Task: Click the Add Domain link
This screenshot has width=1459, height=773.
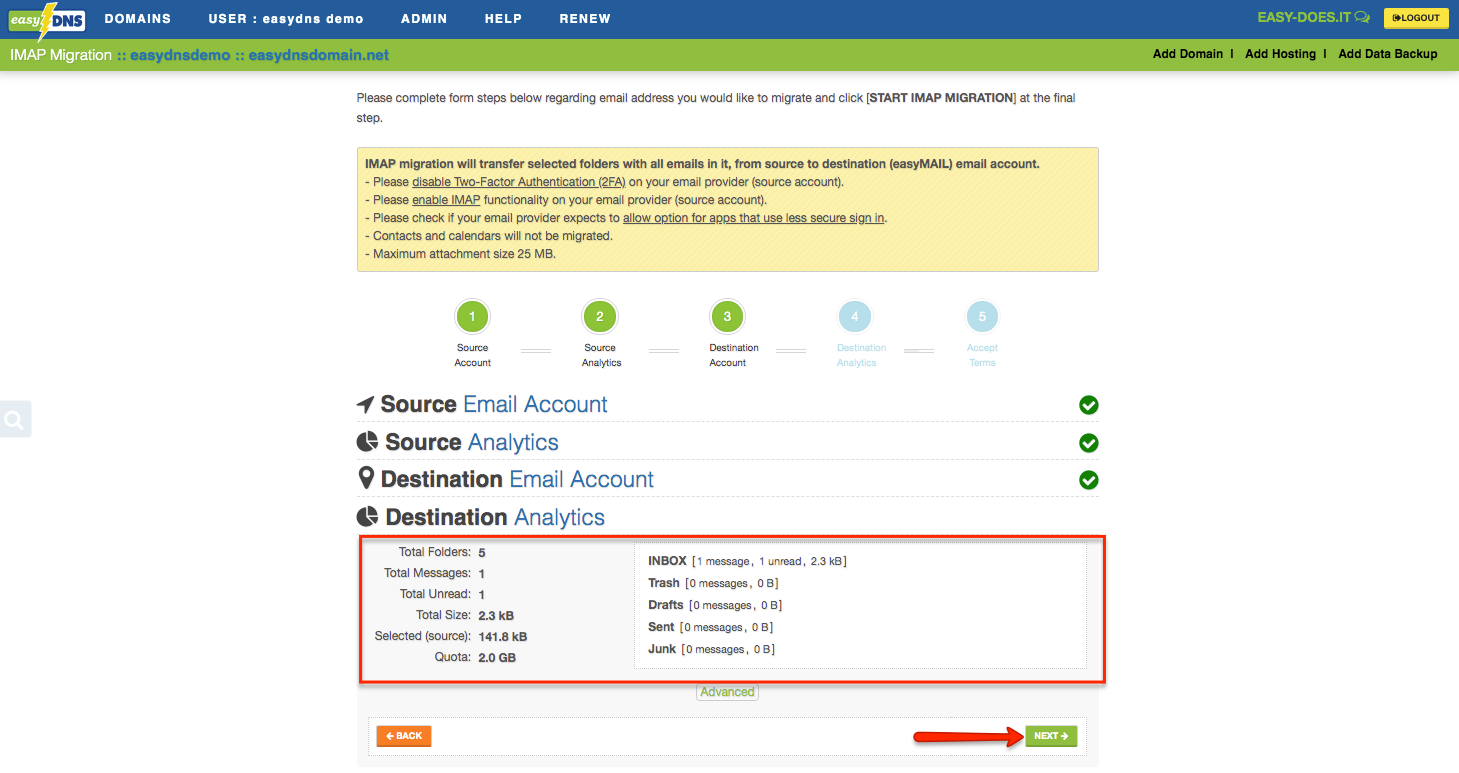Action: pos(1188,54)
